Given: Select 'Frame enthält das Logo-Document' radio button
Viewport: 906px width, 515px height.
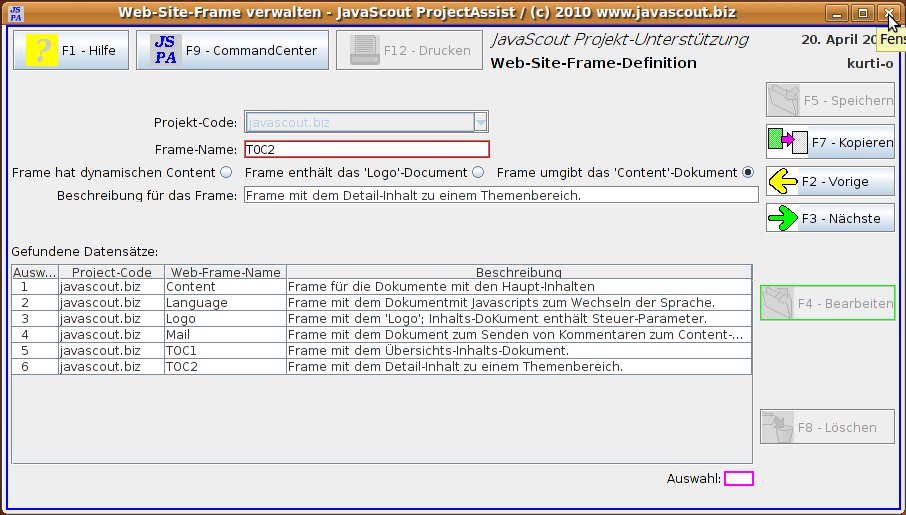Looking at the screenshot, I should click(x=478, y=172).
